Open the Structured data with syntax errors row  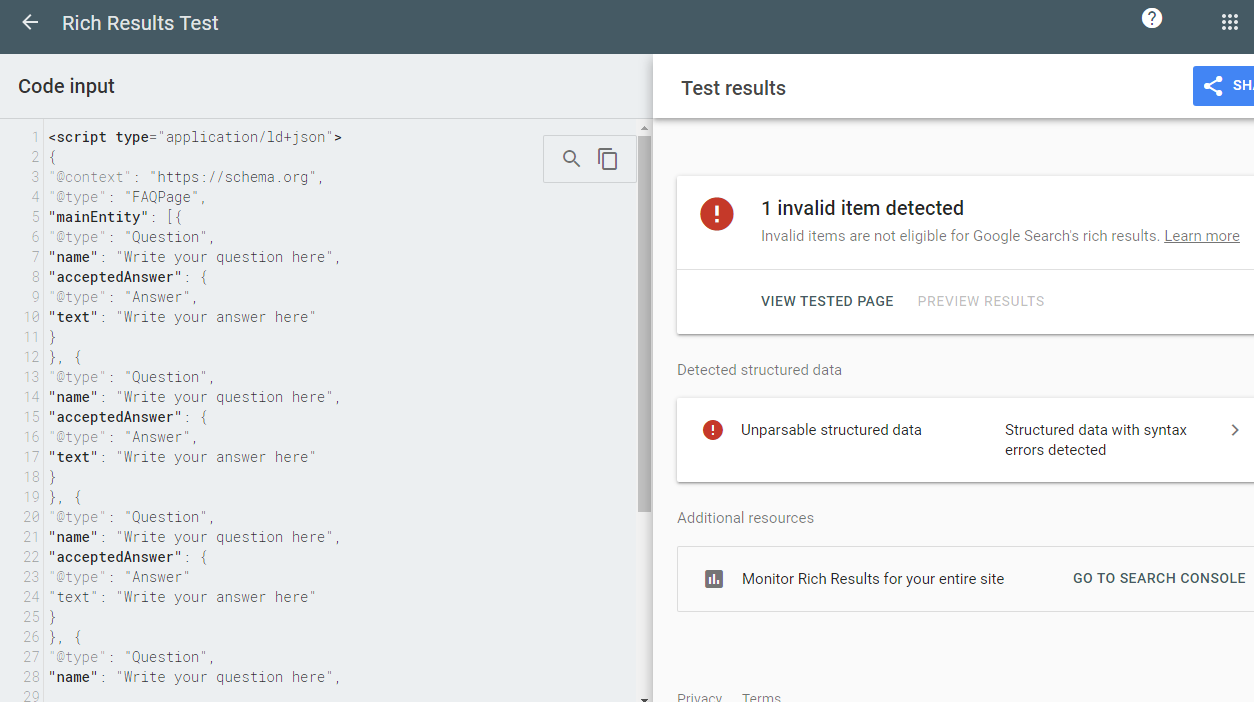(x=1095, y=440)
